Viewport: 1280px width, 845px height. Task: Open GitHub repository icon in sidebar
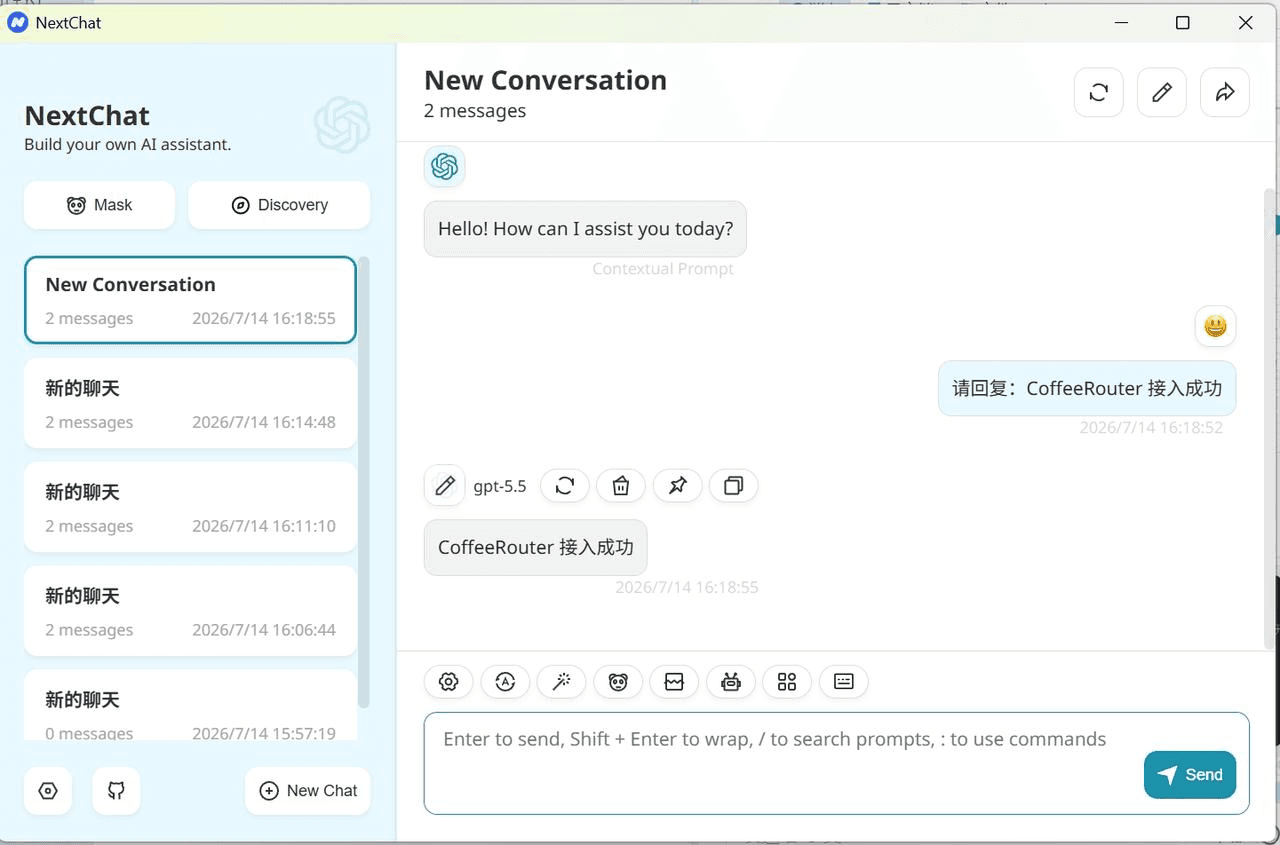click(x=116, y=791)
